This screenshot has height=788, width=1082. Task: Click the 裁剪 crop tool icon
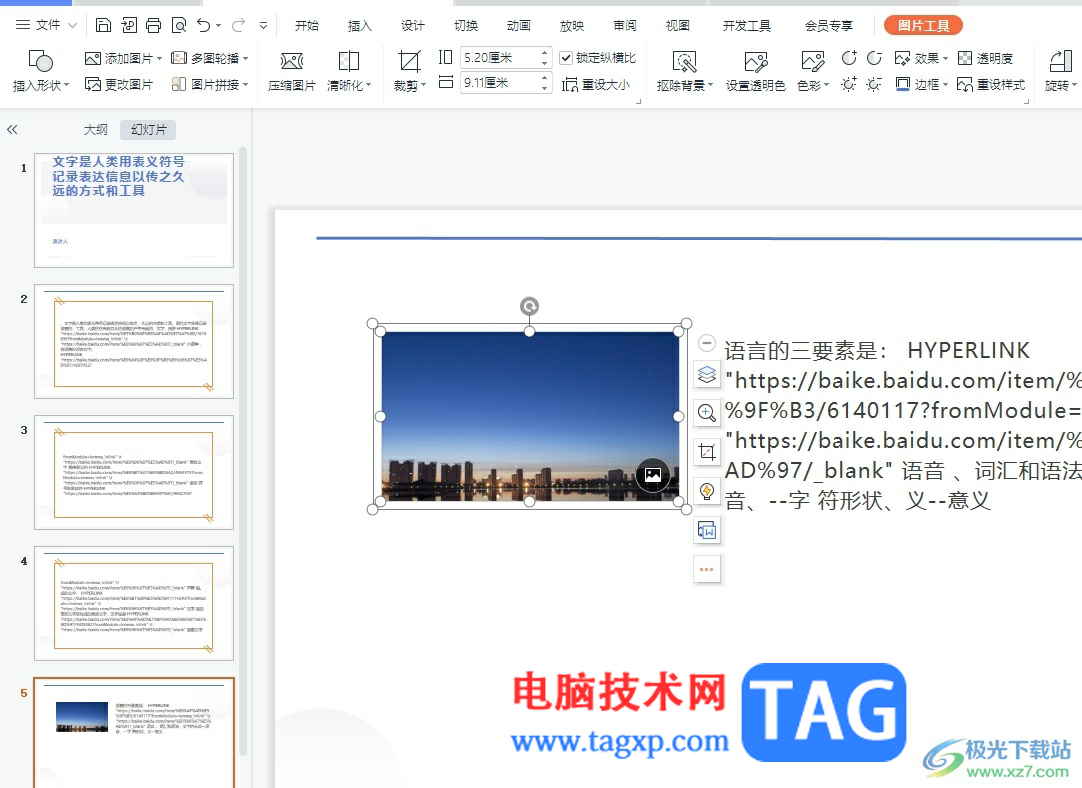click(409, 61)
